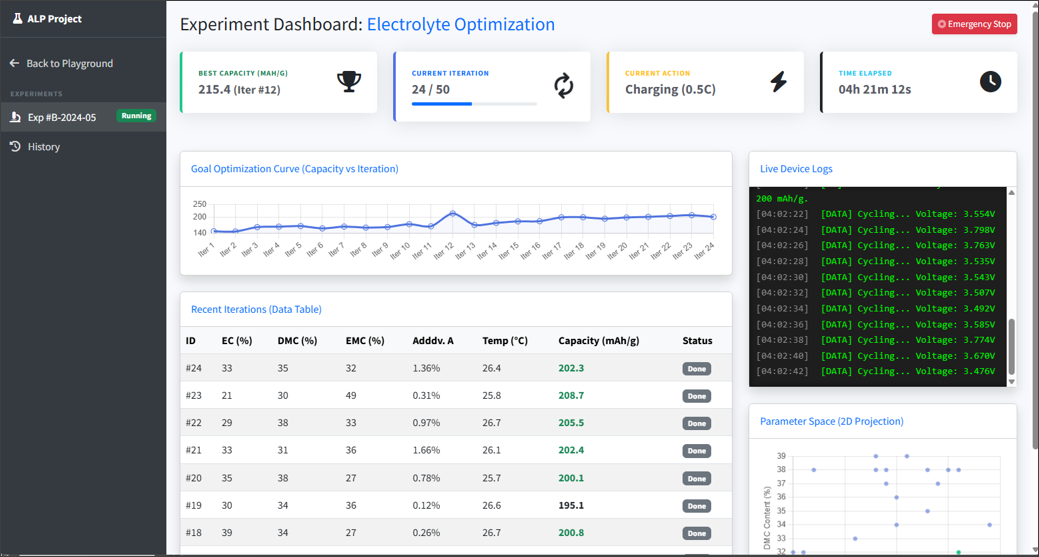This screenshot has height=557, width=1039.
Task: Click the Capacity (mAh/g) column header
Action: click(598, 341)
